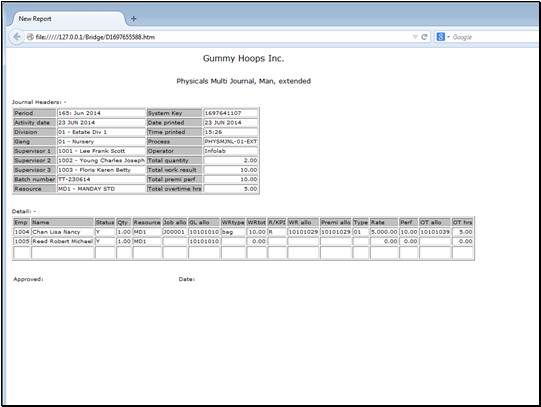This screenshot has height=407, width=541.
Task: Reload page using the refresh icon
Action: [x=424, y=37]
